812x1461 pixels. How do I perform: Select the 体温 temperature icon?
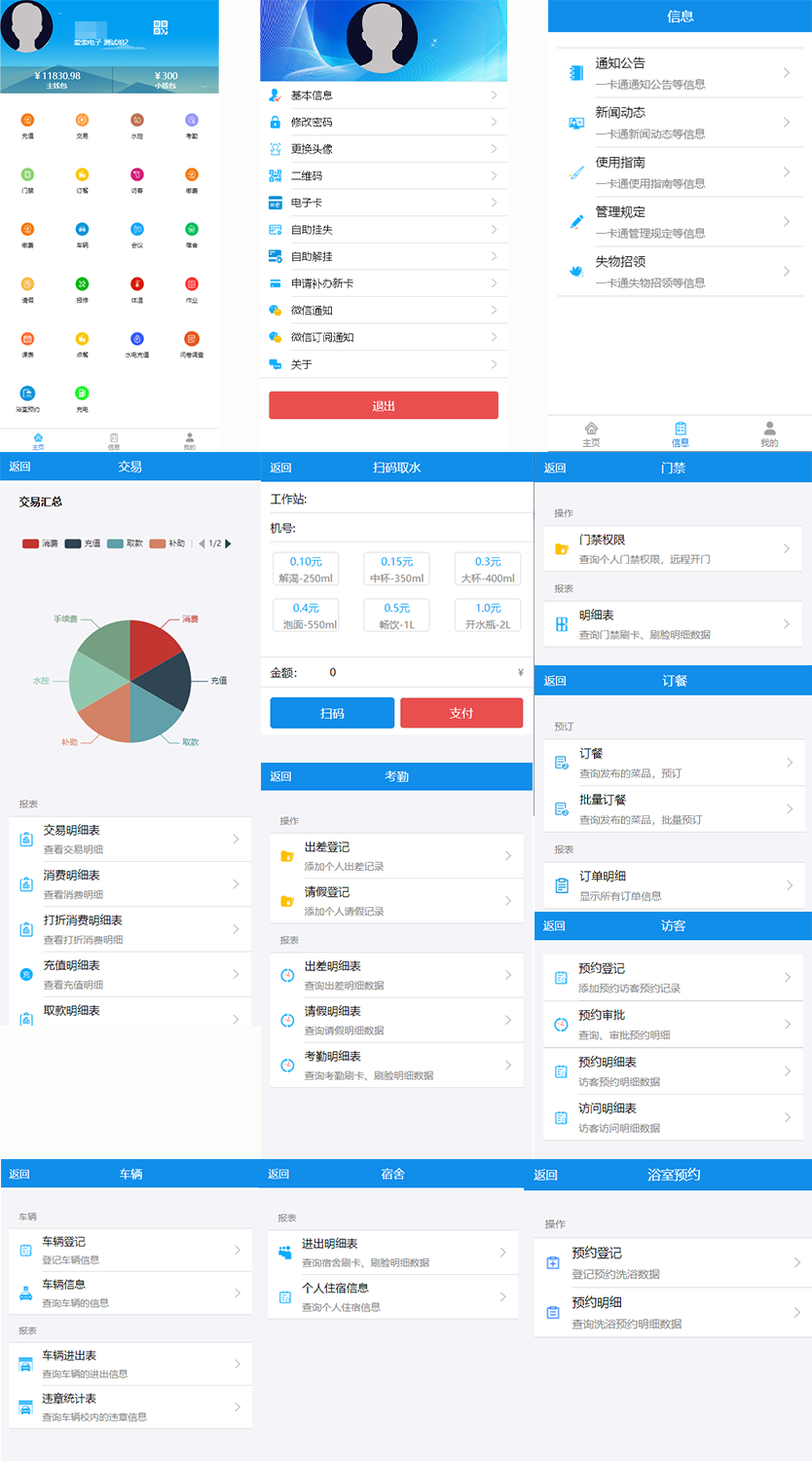[x=137, y=284]
